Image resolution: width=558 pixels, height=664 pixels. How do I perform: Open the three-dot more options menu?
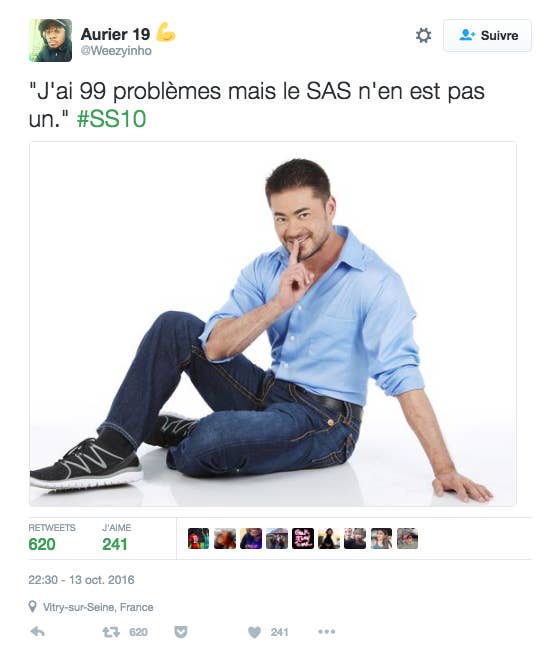[x=326, y=631]
